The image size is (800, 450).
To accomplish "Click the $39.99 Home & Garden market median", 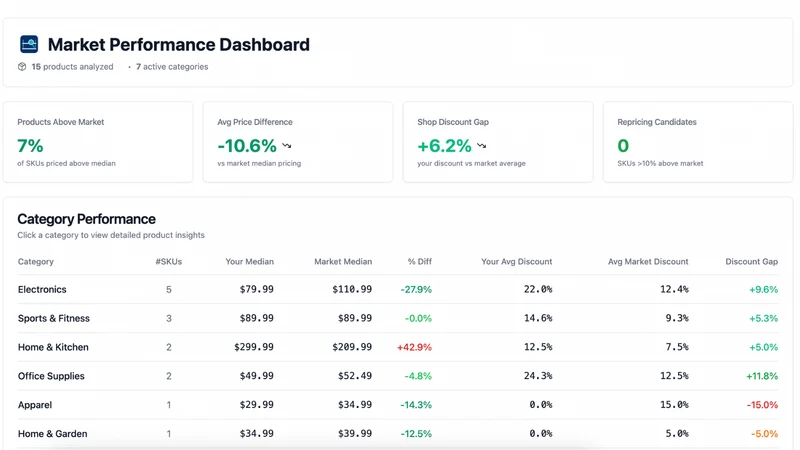I will pyautogui.click(x=355, y=434).
